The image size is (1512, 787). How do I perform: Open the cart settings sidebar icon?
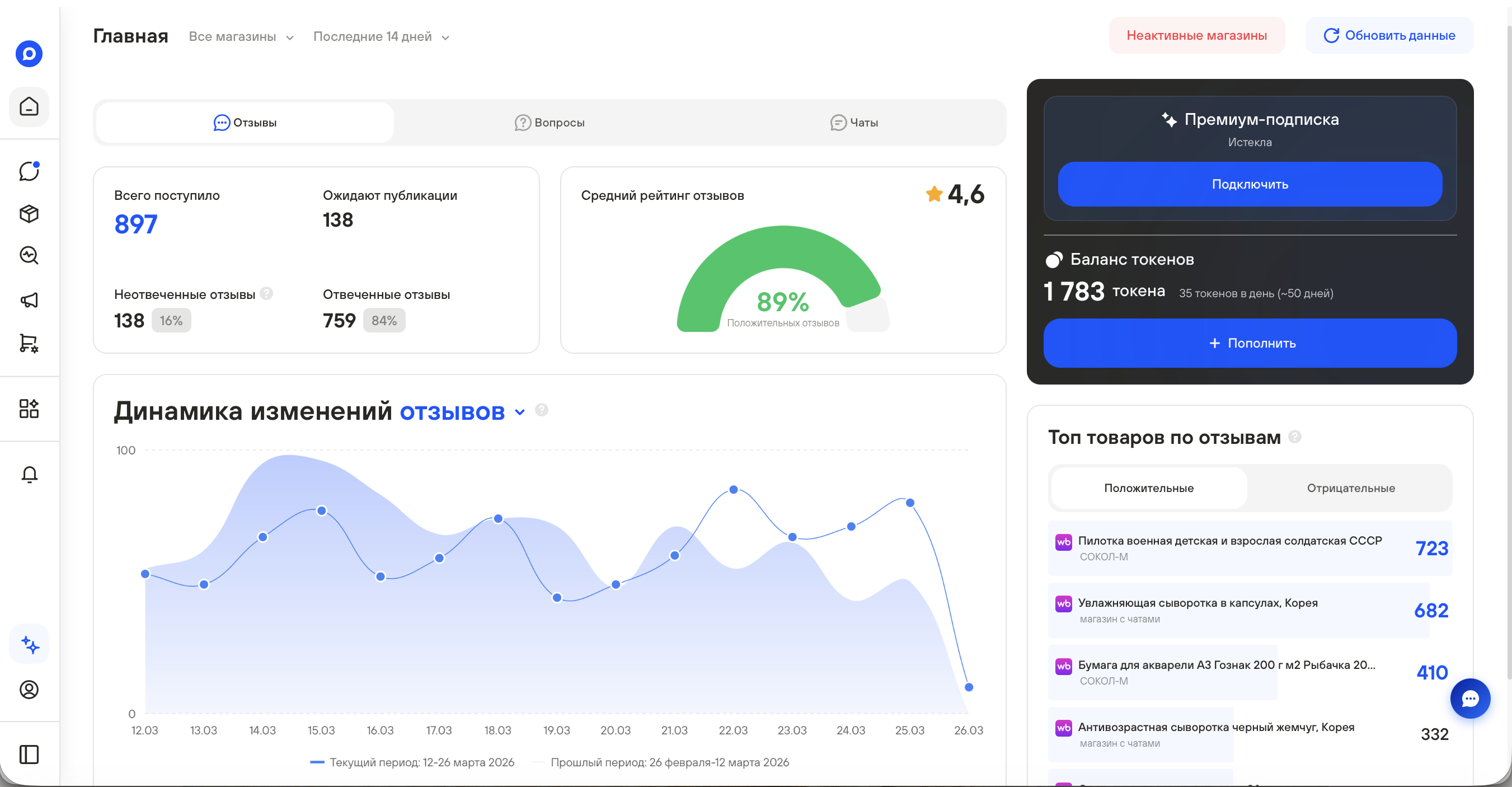coord(29,343)
